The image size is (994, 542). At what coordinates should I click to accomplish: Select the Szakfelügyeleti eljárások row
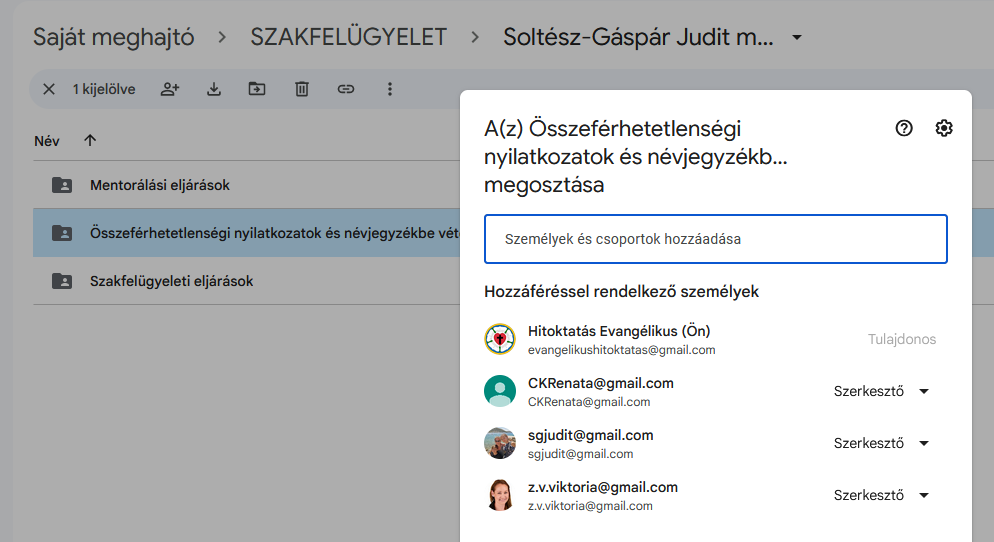(247, 281)
